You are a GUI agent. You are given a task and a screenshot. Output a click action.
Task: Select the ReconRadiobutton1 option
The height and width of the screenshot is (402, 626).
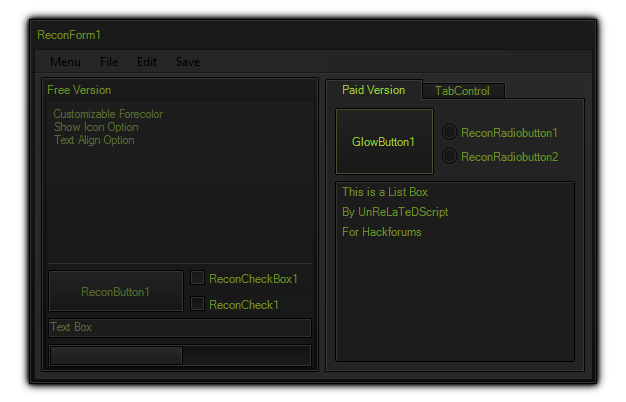click(x=450, y=132)
